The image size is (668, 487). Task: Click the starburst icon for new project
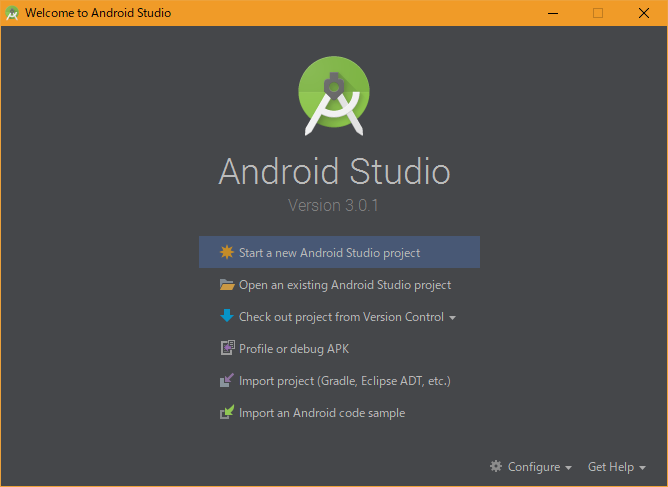227,253
